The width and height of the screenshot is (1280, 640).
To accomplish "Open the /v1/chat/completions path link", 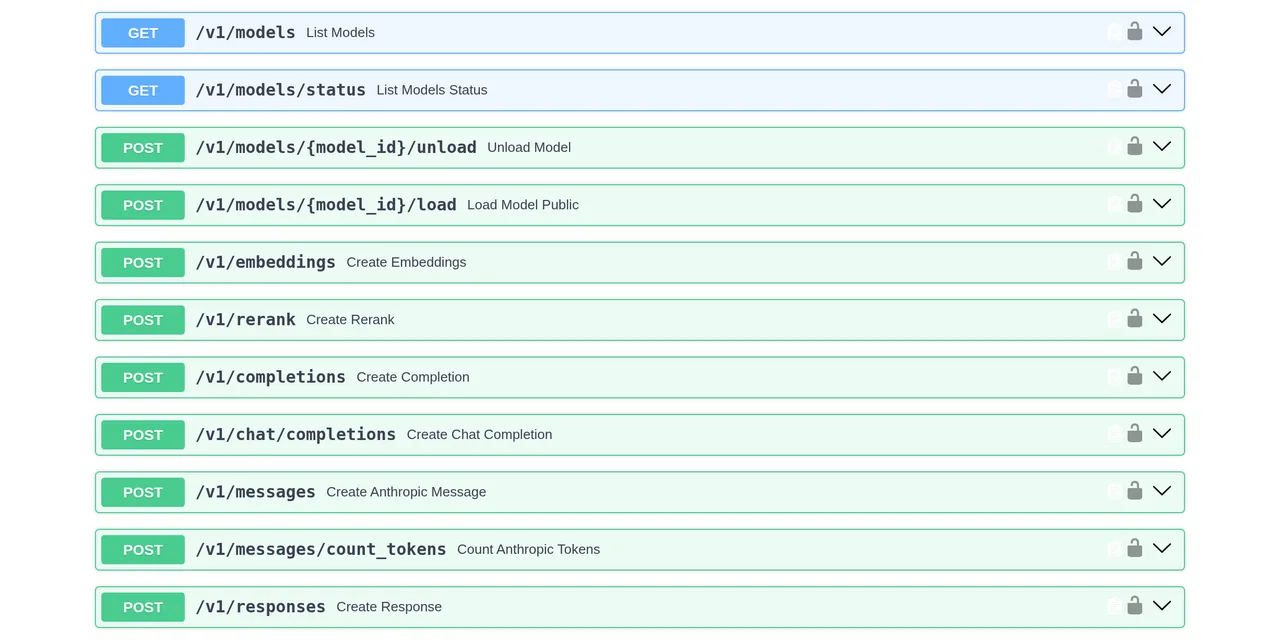I will (296, 434).
